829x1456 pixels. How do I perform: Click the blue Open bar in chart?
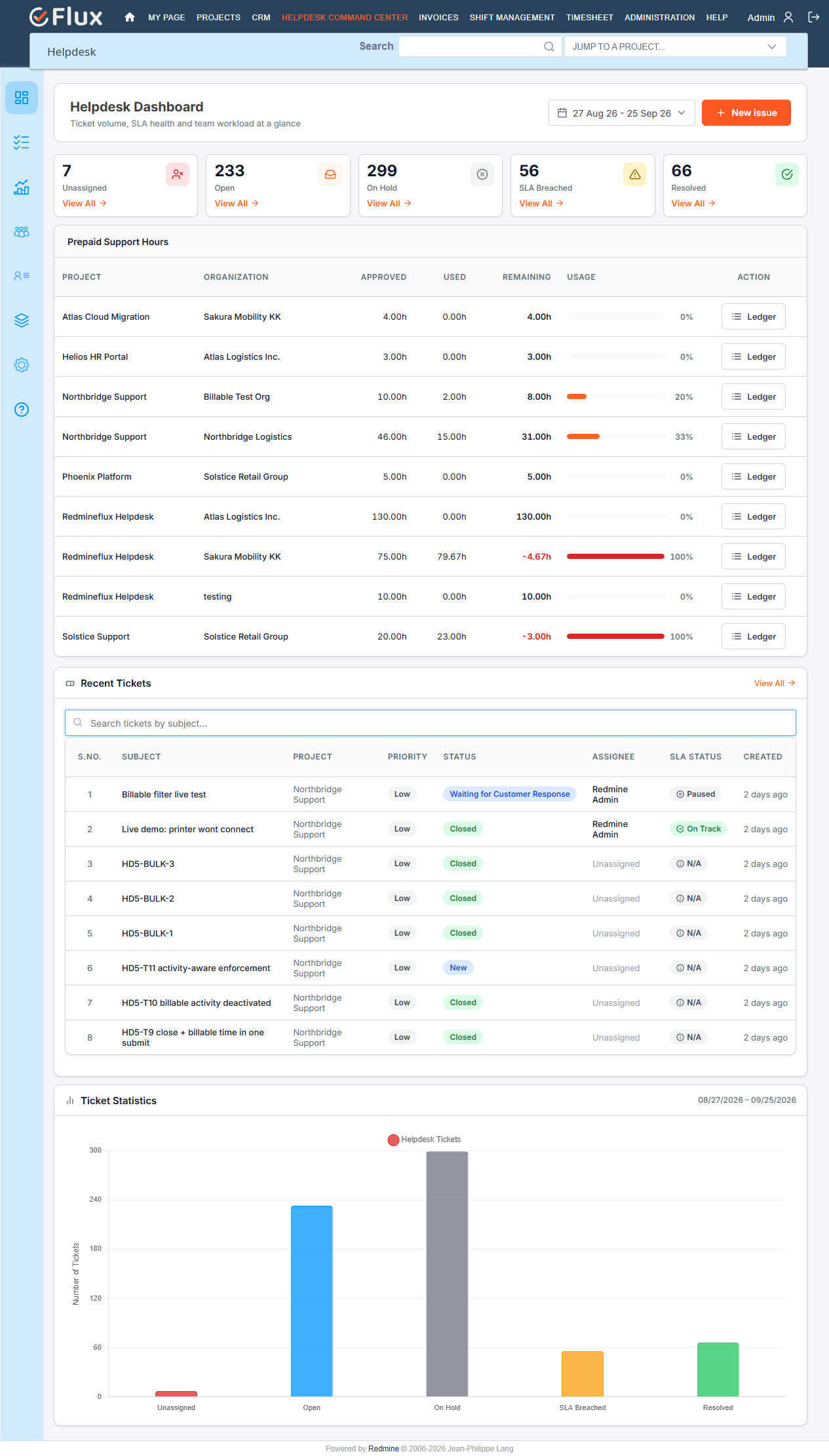(312, 1301)
